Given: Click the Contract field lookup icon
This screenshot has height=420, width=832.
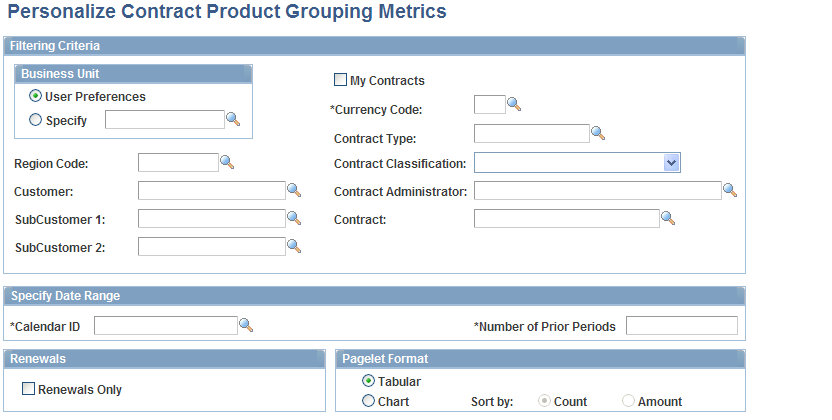Looking at the screenshot, I should pos(668,218).
